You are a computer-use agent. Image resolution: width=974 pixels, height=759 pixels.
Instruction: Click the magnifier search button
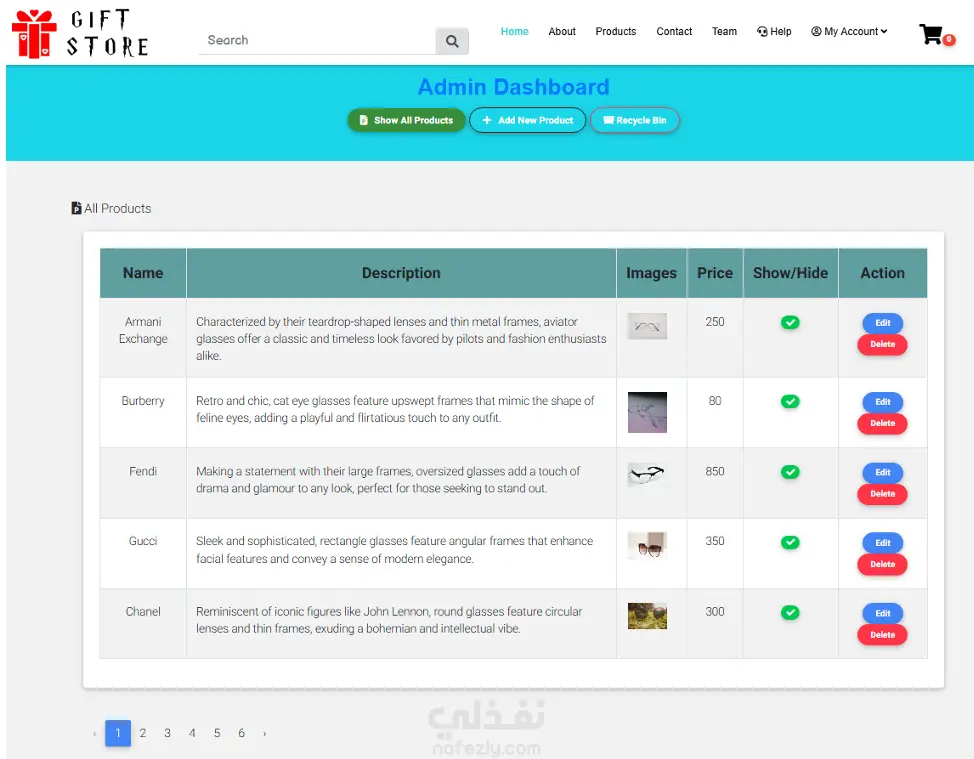tap(452, 41)
